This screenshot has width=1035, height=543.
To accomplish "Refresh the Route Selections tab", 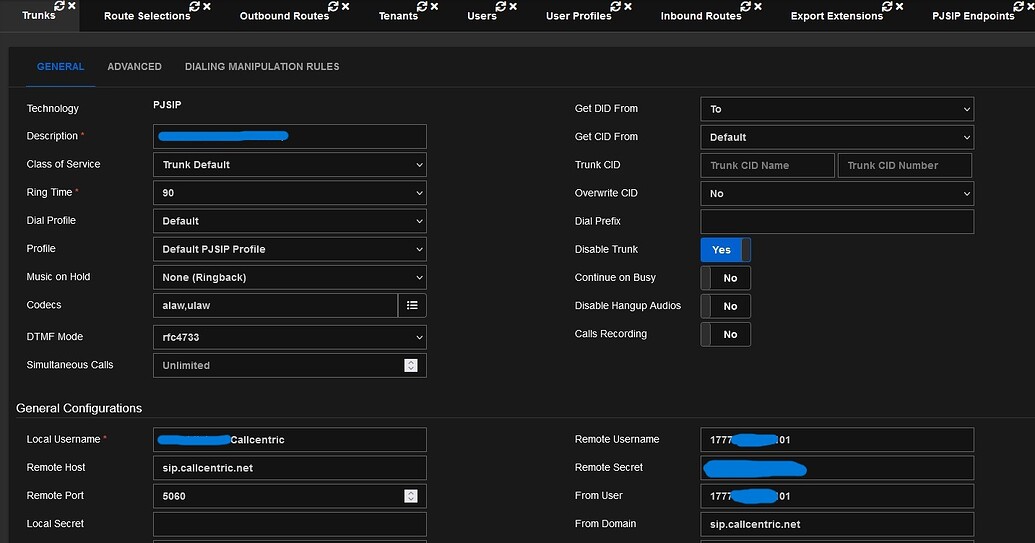I will pos(194,7).
